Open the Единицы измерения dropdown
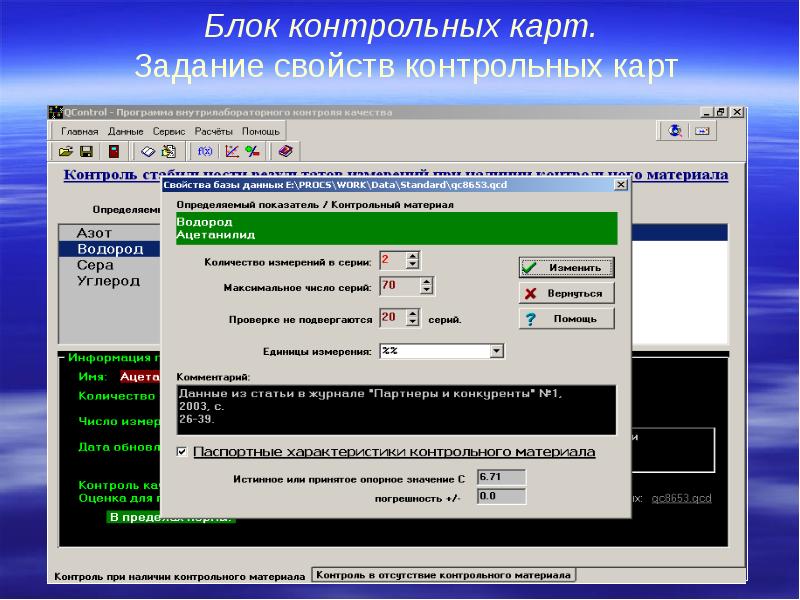The width and height of the screenshot is (800, 600). 496,351
